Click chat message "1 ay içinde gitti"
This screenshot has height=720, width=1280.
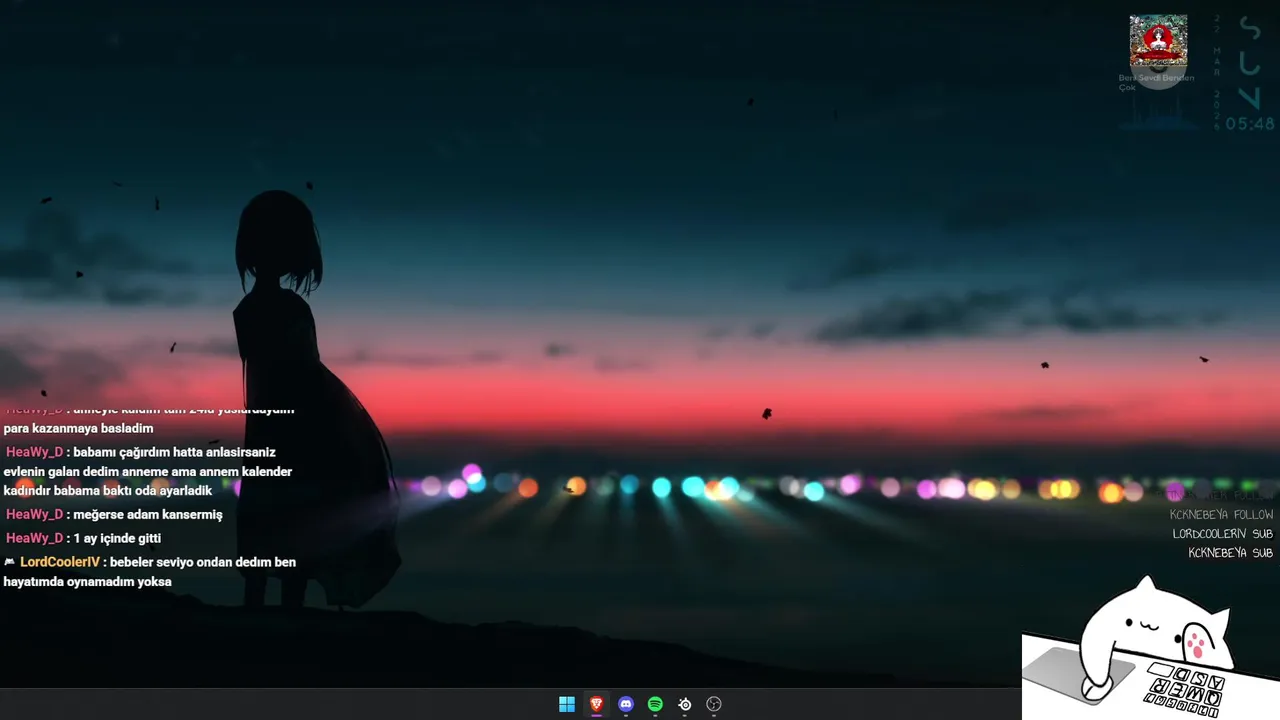[117, 538]
